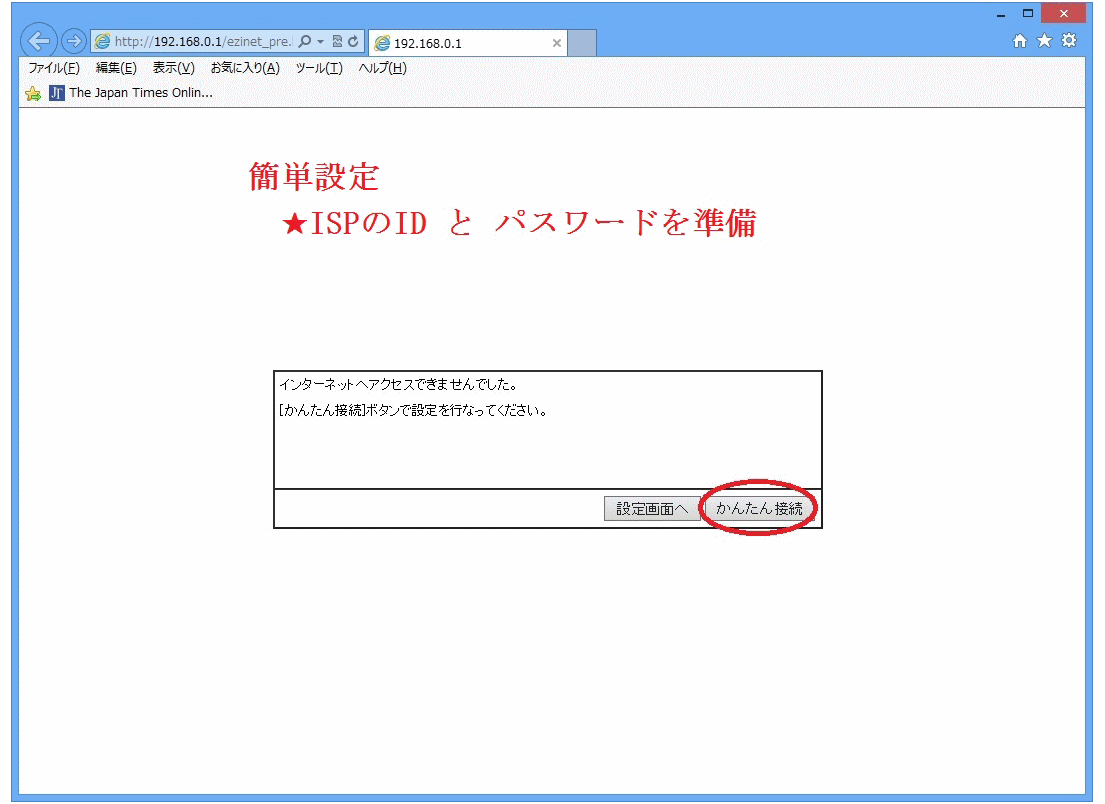
Task: Open Favorites star icon at top right
Action: point(1044,41)
